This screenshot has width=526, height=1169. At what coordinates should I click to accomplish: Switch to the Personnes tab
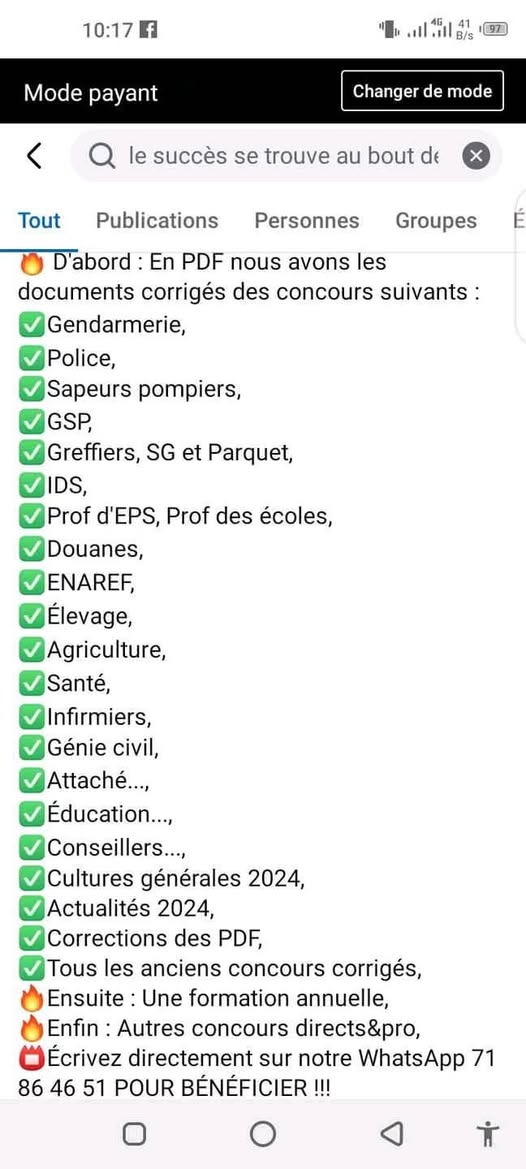coord(307,221)
